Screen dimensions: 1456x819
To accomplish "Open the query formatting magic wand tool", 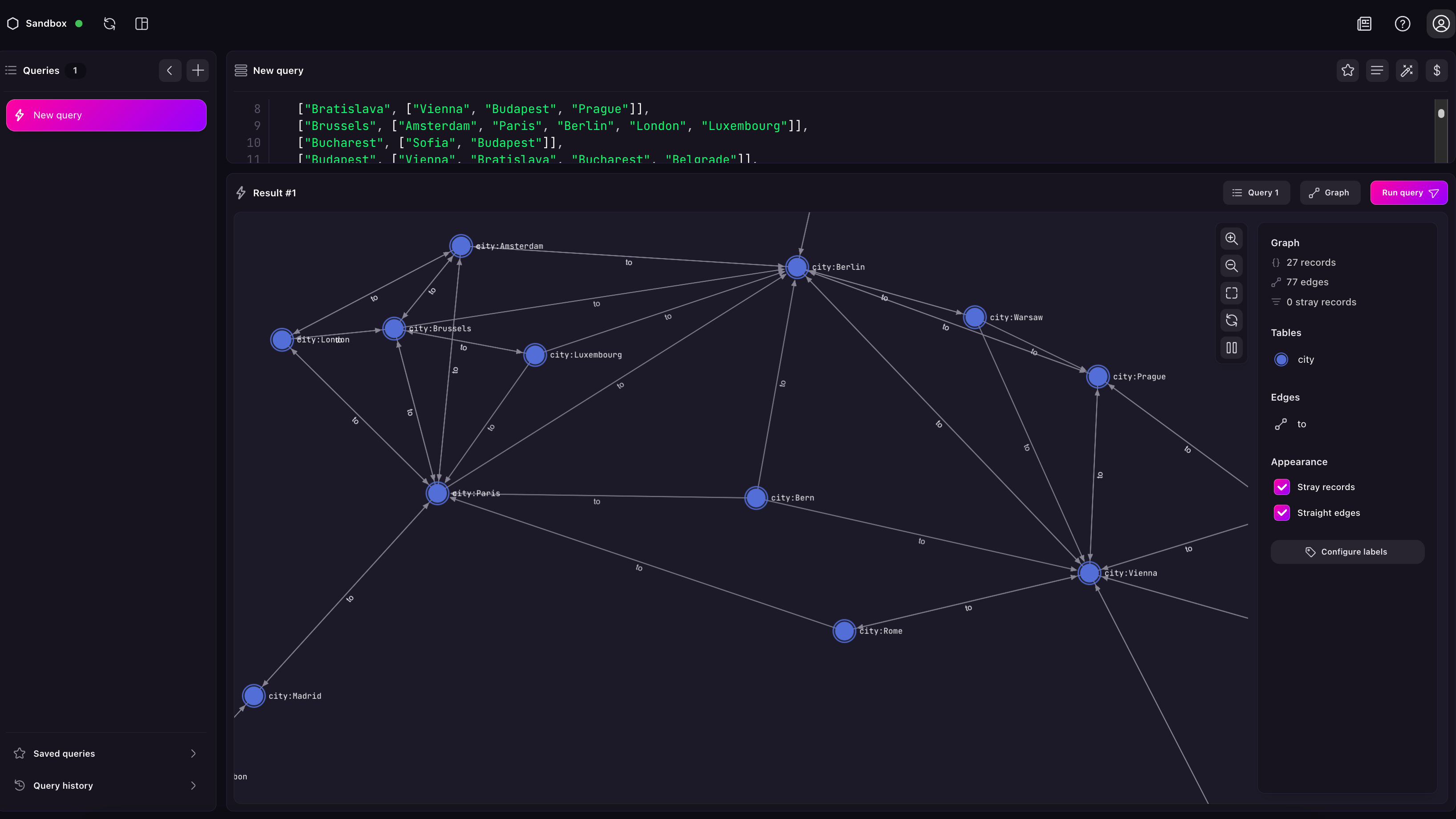I will [1407, 70].
